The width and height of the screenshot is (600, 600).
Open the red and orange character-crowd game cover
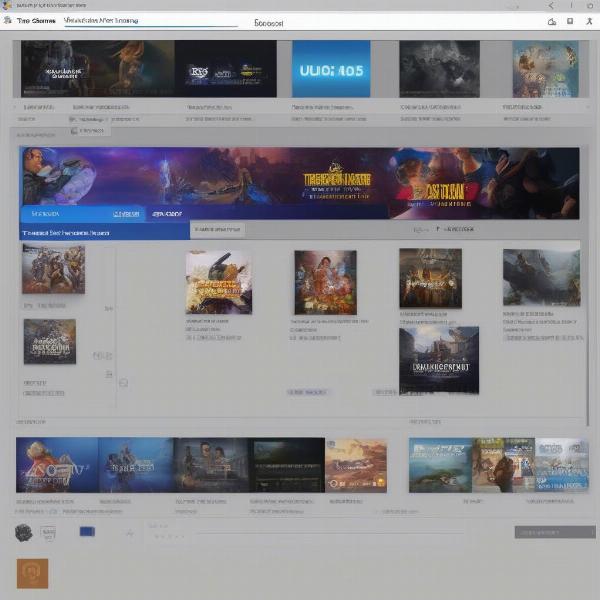pyautogui.click(x=326, y=282)
